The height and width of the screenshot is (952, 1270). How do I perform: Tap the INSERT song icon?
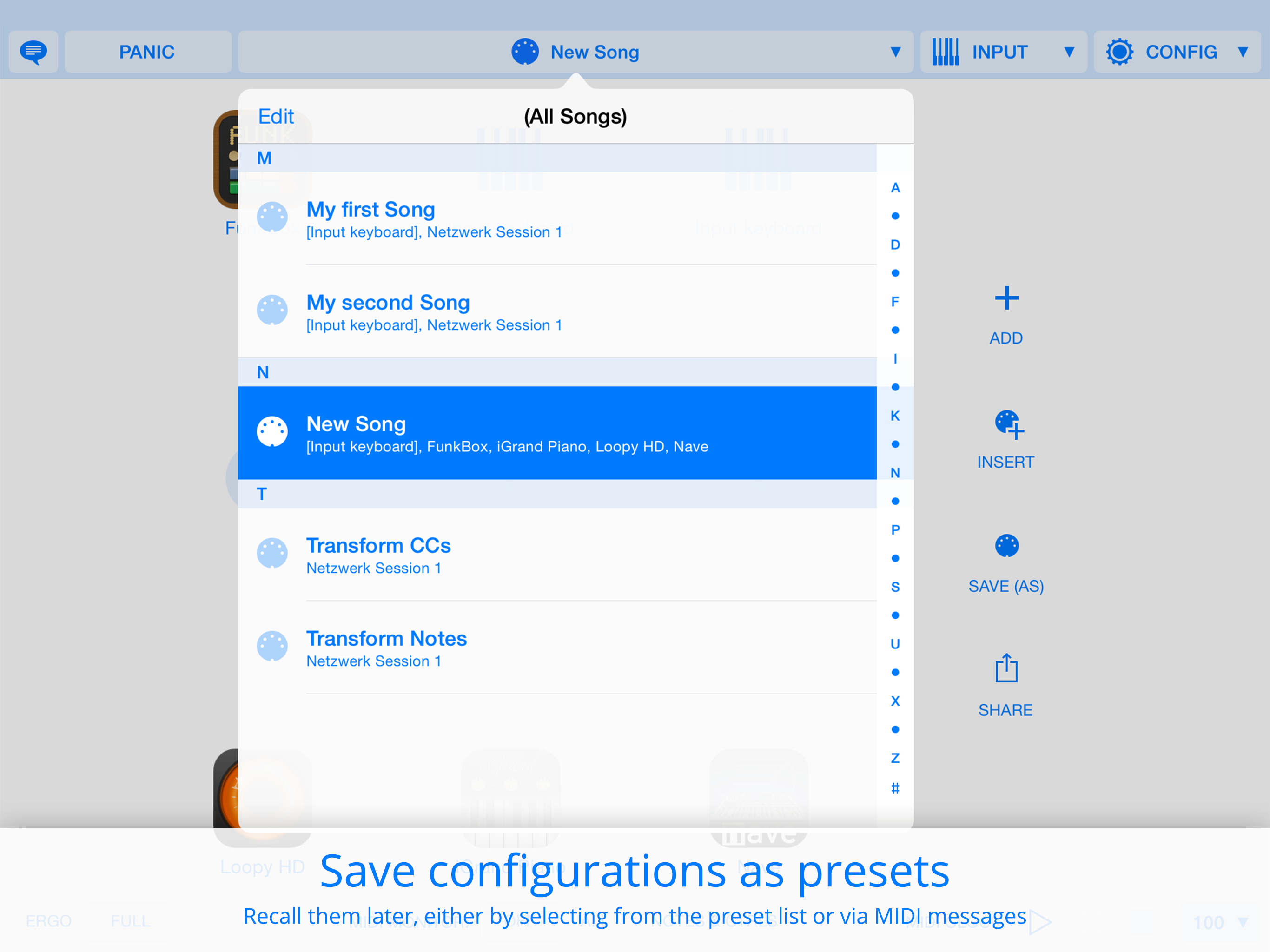tap(1008, 424)
